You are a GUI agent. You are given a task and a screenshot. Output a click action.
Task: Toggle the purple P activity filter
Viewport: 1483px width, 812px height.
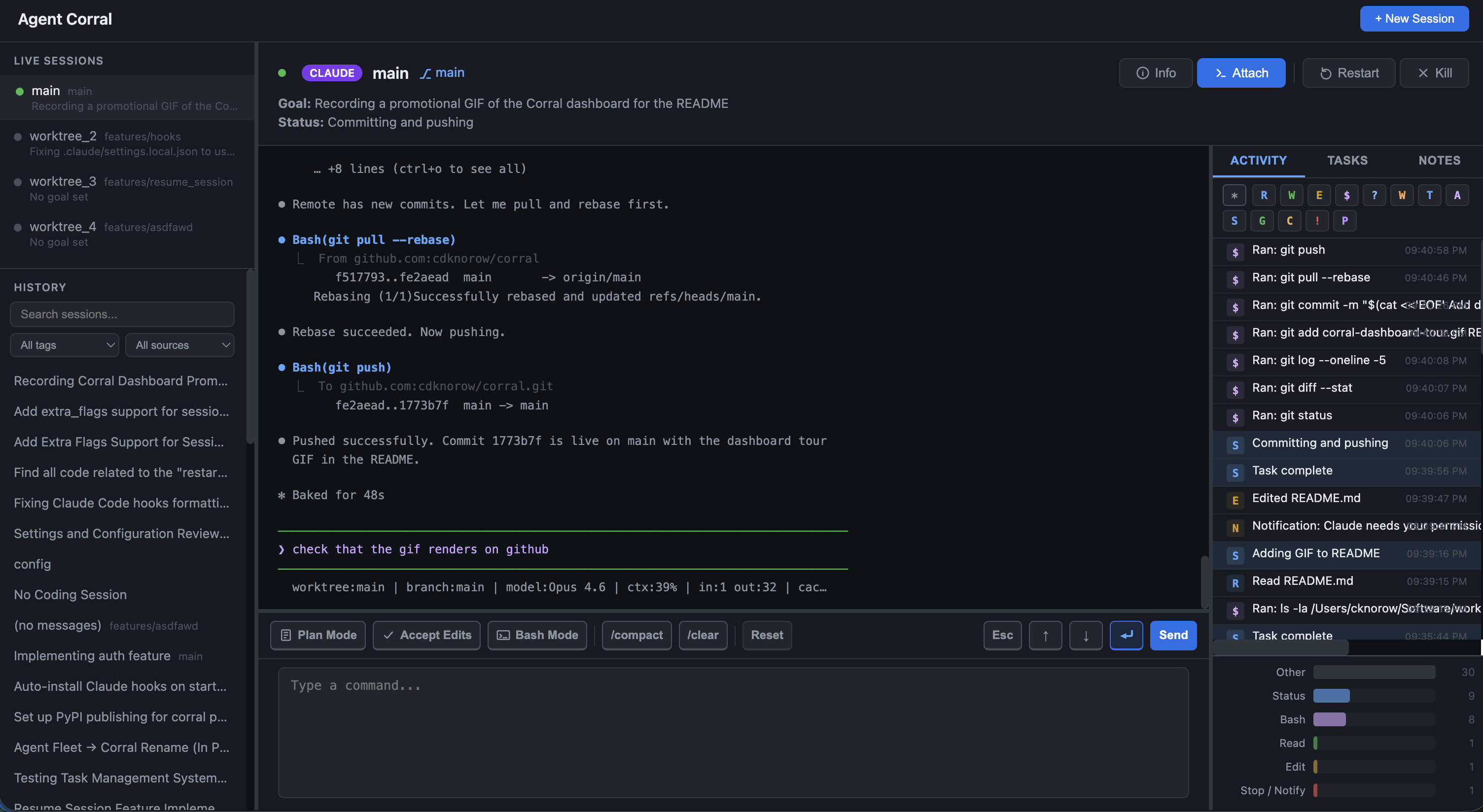[x=1344, y=220]
